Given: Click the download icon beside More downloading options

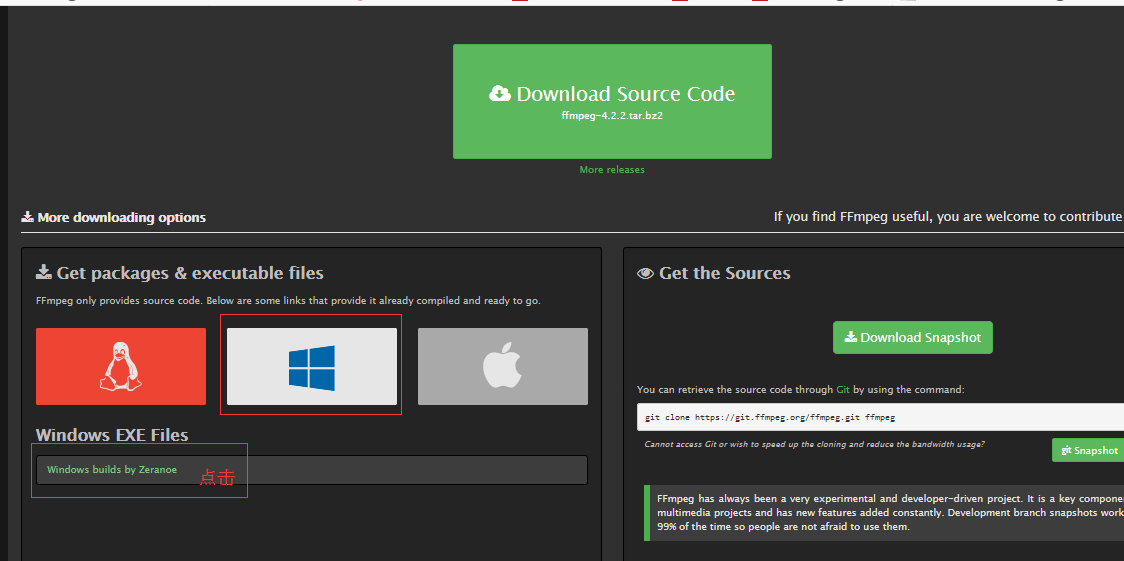Looking at the screenshot, I should (x=27, y=216).
